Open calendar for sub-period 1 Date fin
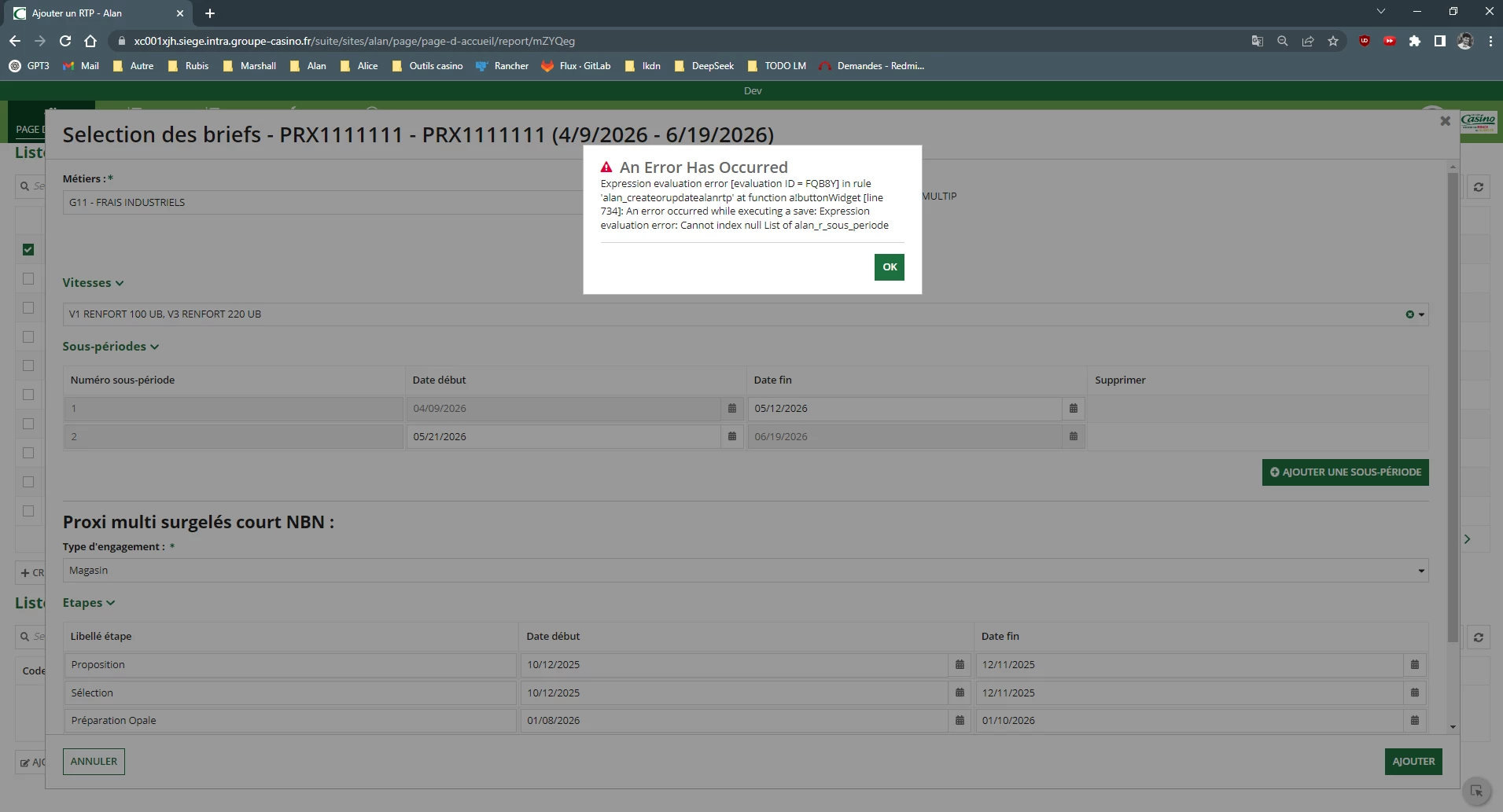Image resolution: width=1503 pixels, height=812 pixels. pos(1073,409)
